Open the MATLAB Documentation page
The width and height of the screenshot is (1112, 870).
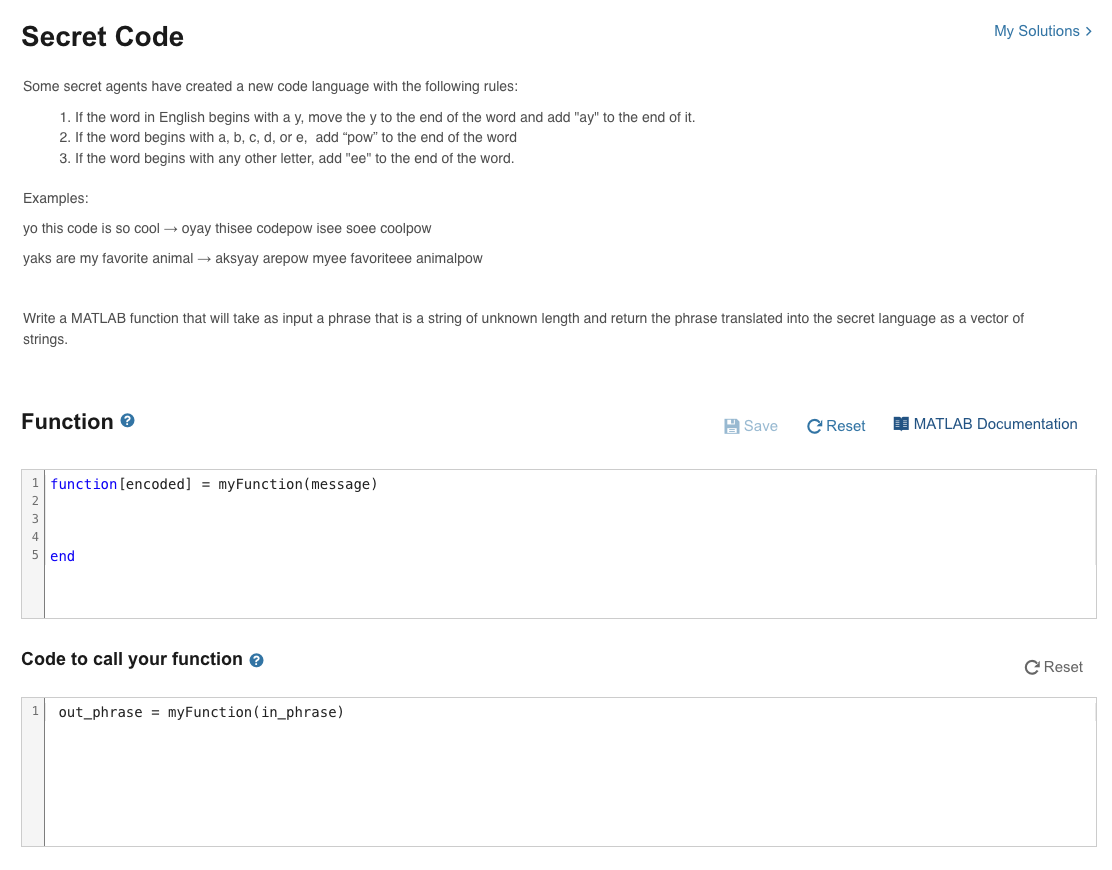coord(994,424)
